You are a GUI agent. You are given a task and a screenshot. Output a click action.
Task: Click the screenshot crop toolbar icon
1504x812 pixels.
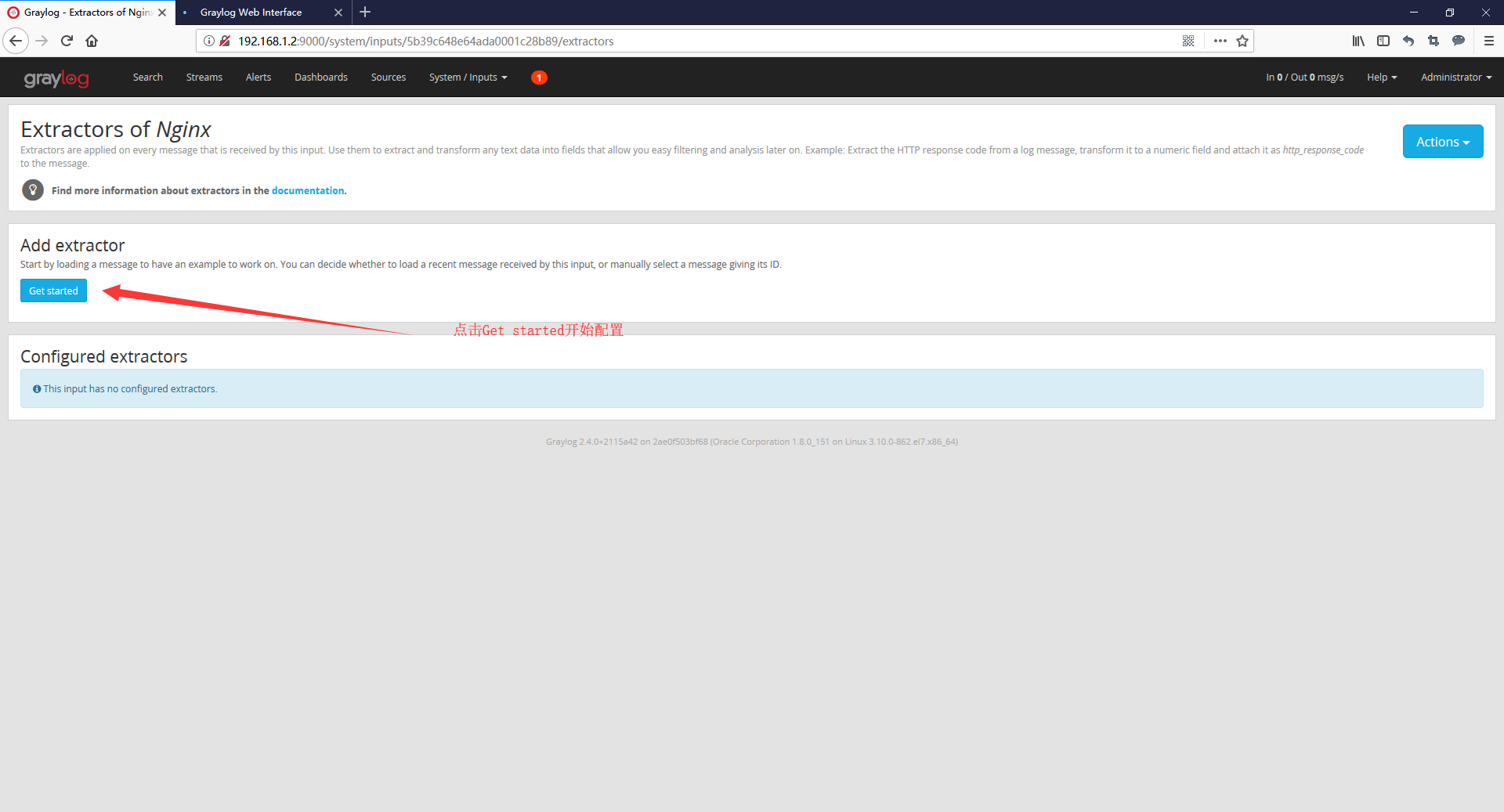(1433, 41)
